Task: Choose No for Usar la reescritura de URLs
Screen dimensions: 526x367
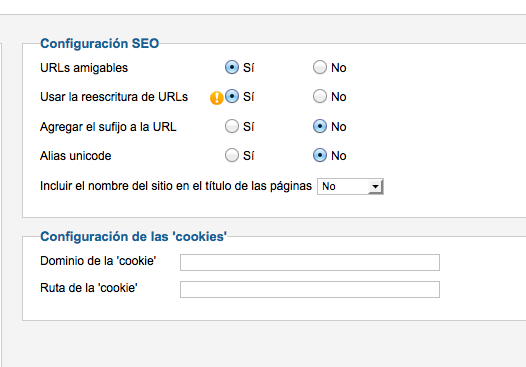Action: click(320, 96)
